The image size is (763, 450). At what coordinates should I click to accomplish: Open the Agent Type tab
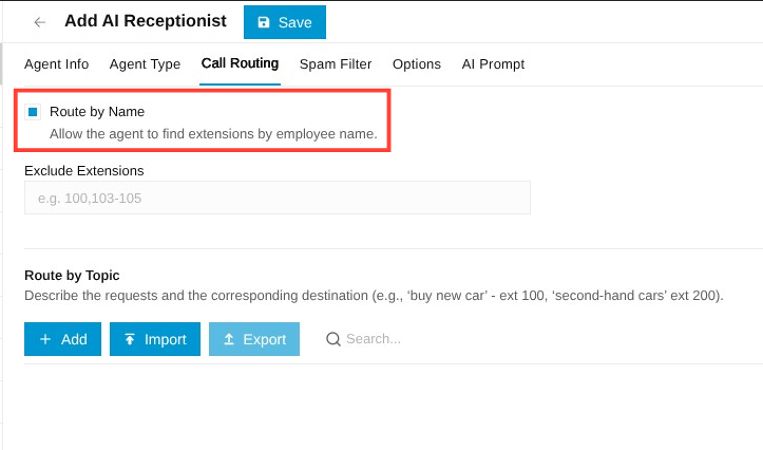[145, 64]
